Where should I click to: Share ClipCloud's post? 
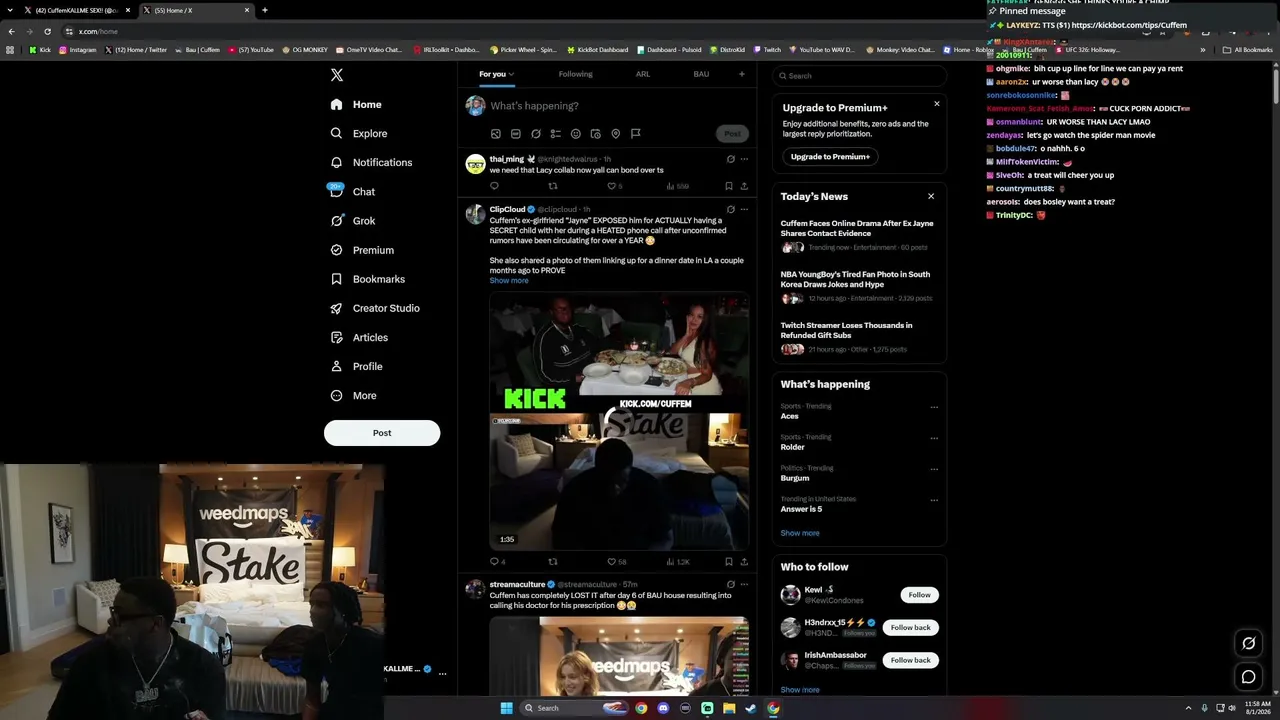[x=744, y=562]
